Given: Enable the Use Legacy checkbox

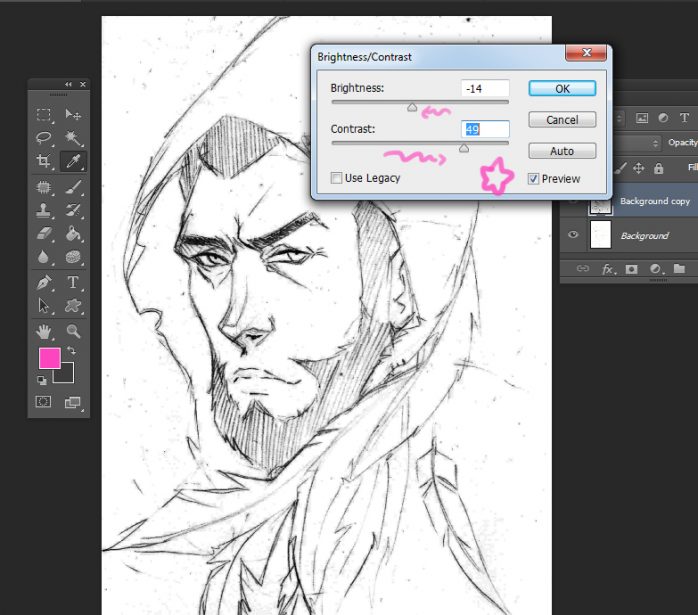Looking at the screenshot, I should [337, 178].
